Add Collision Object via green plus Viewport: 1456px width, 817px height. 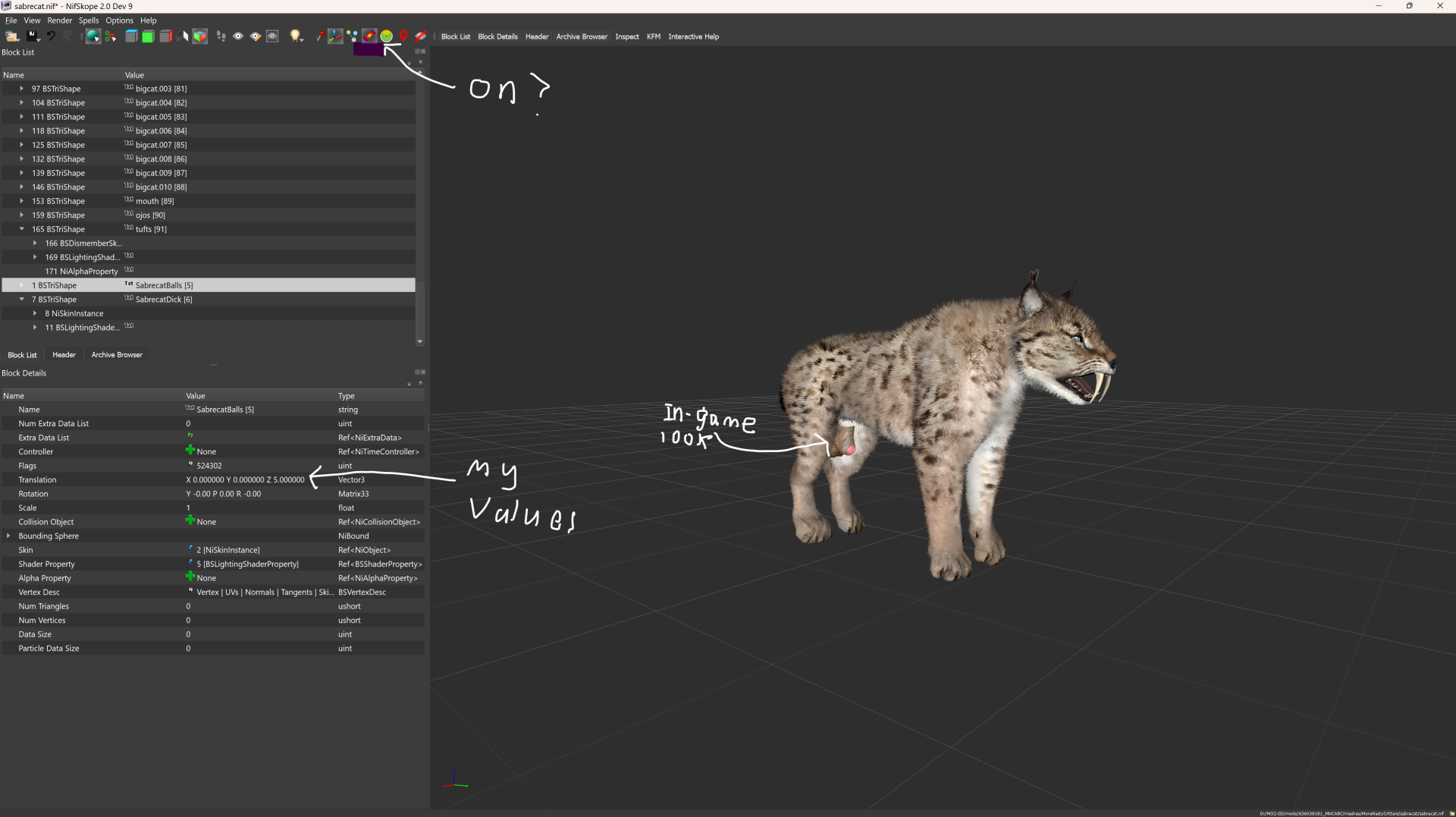[x=190, y=521]
